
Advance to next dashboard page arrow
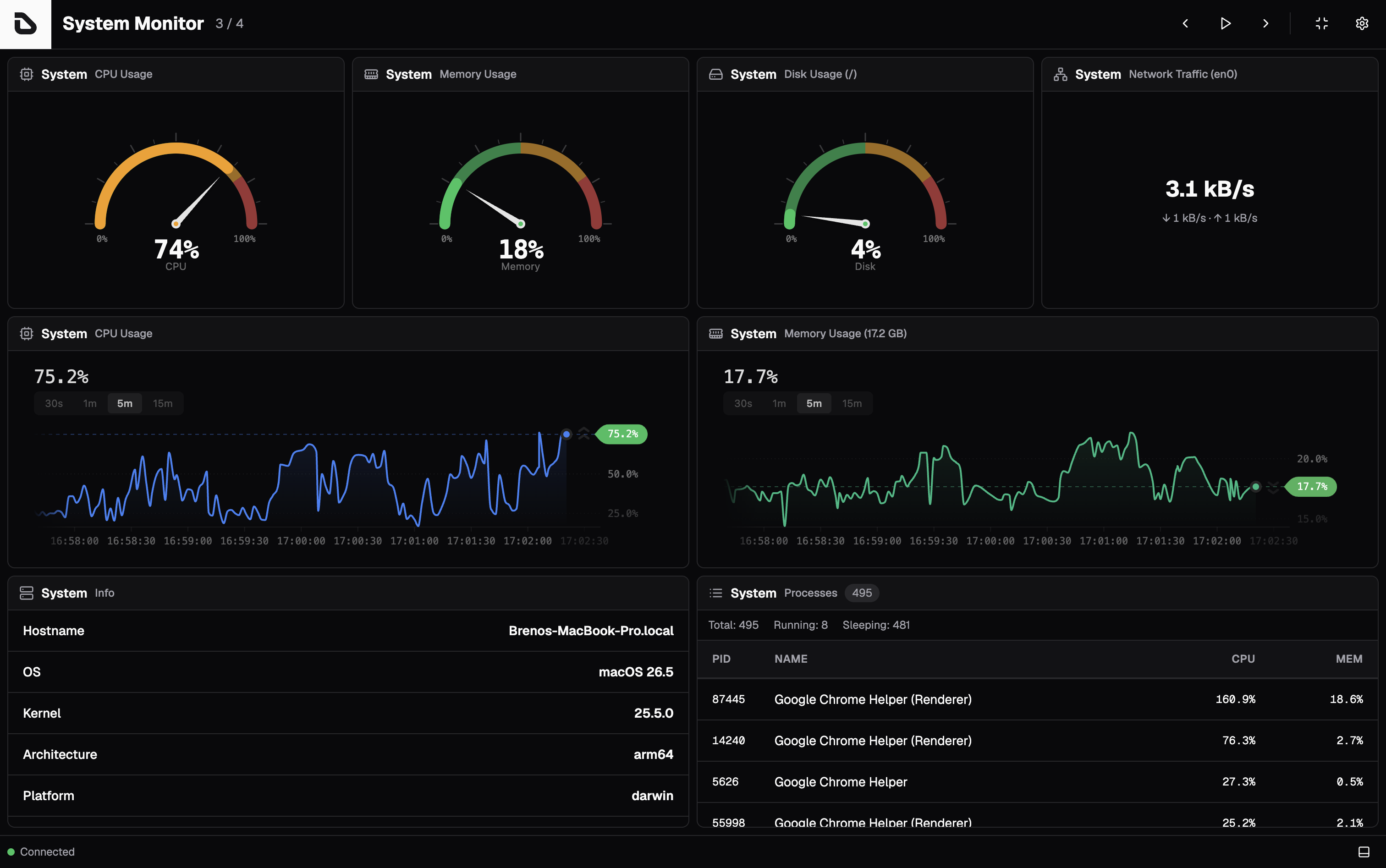point(1265,23)
